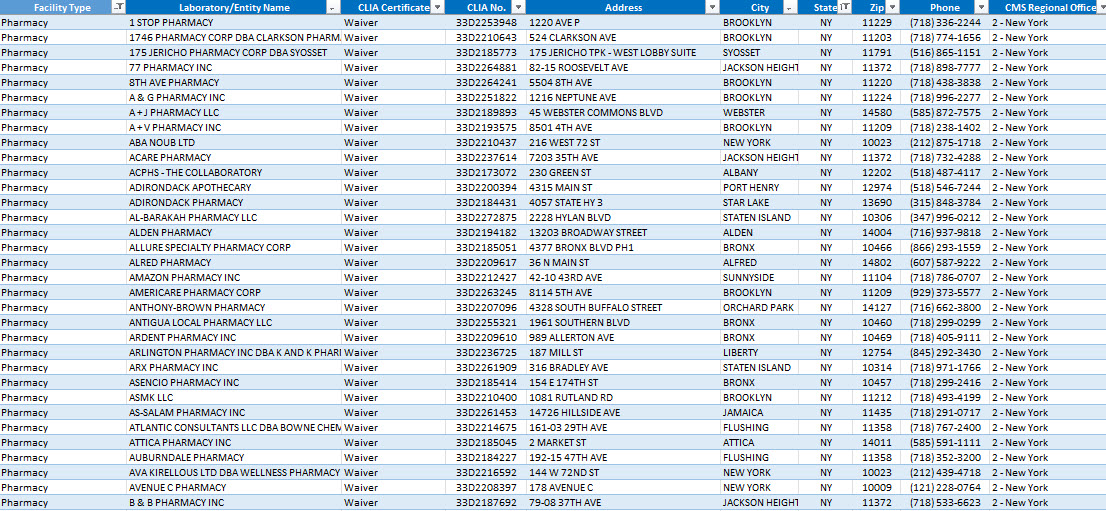
Task: Select the phone cell (121) 228-0764
Action: coord(945,488)
